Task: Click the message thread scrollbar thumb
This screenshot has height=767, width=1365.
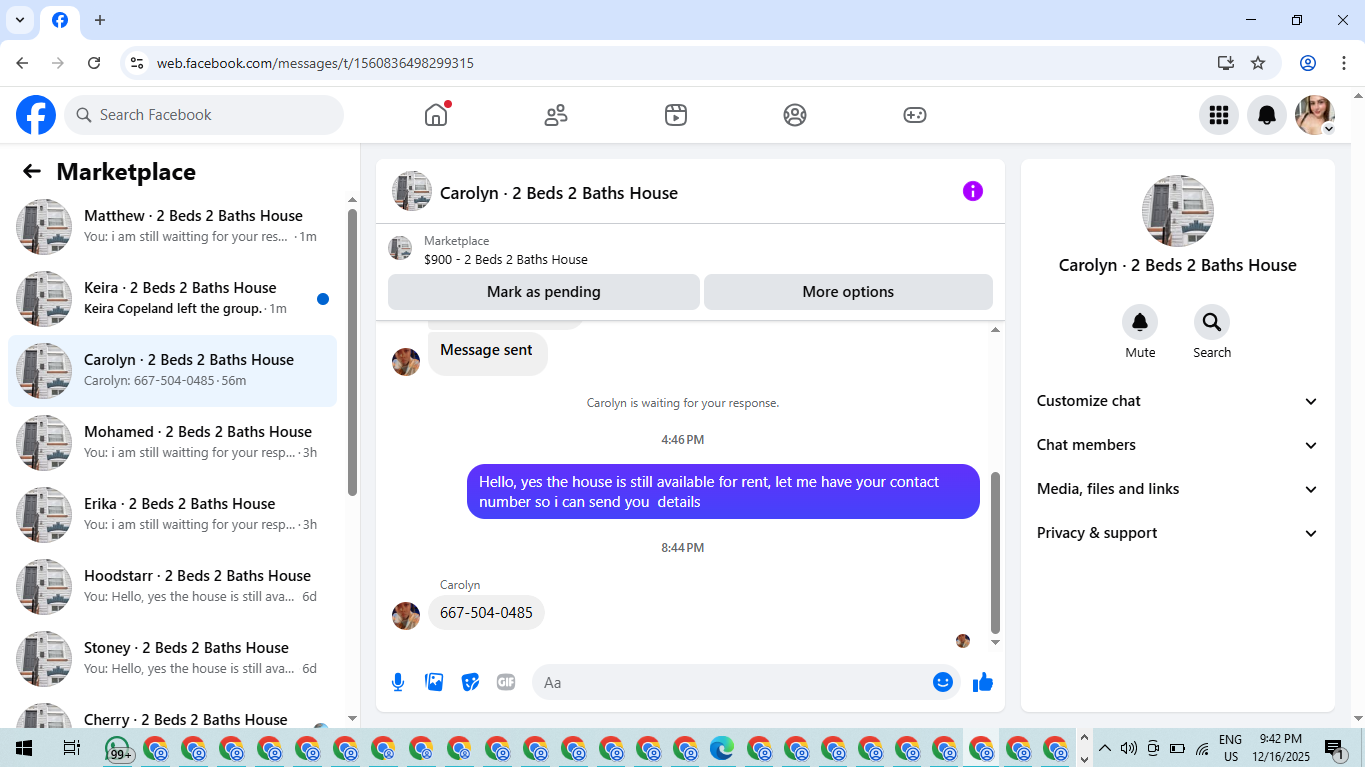Action: pyautogui.click(x=995, y=553)
